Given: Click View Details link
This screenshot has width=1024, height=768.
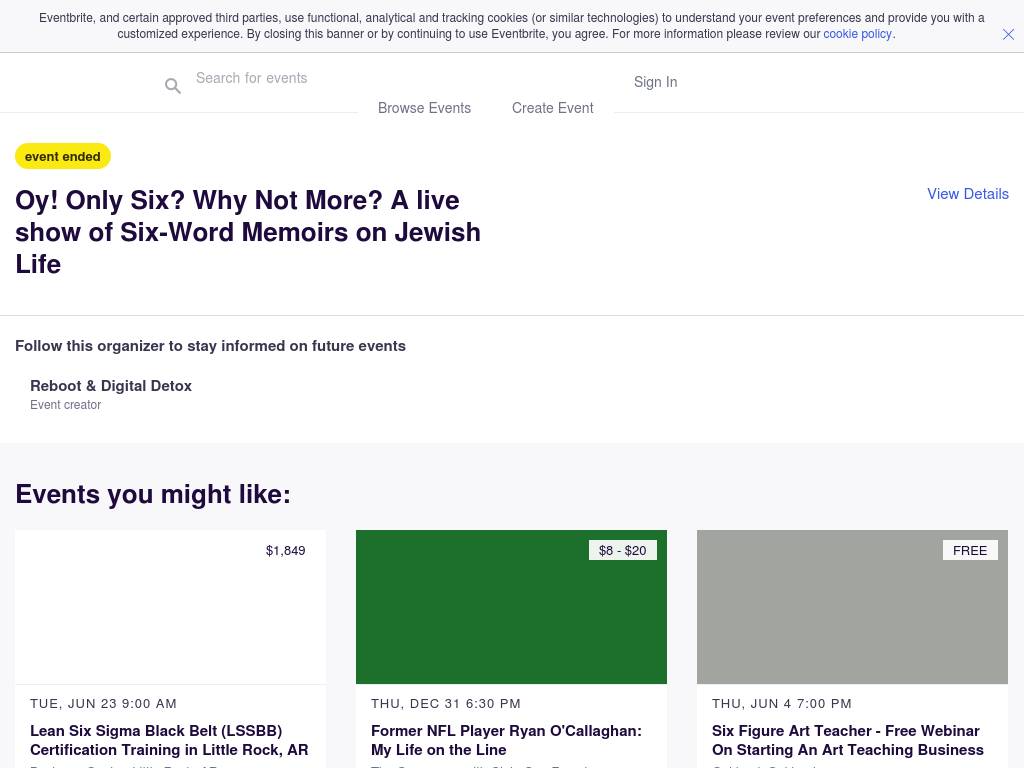Looking at the screenshot, I should coord(967,194).
